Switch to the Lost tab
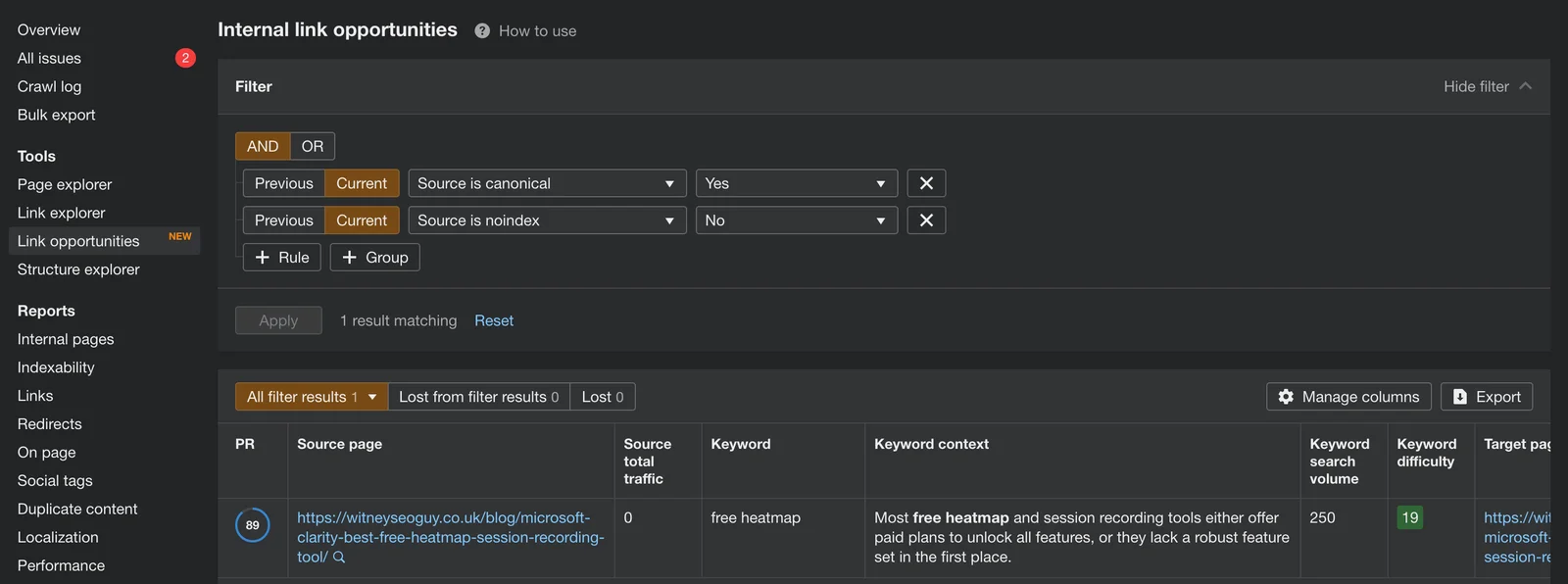Viewport: 1568px width, 584px height. pyautogui.click(x=603, y=397)
